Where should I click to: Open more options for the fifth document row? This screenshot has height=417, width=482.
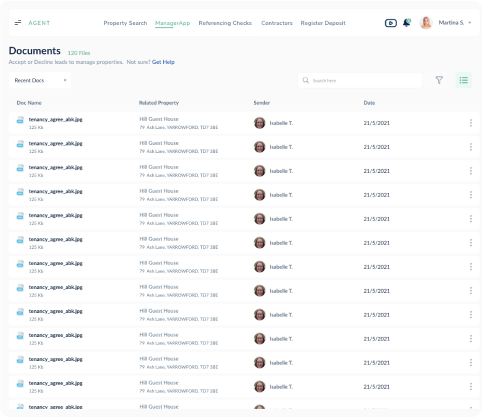[x=471, y=219]
